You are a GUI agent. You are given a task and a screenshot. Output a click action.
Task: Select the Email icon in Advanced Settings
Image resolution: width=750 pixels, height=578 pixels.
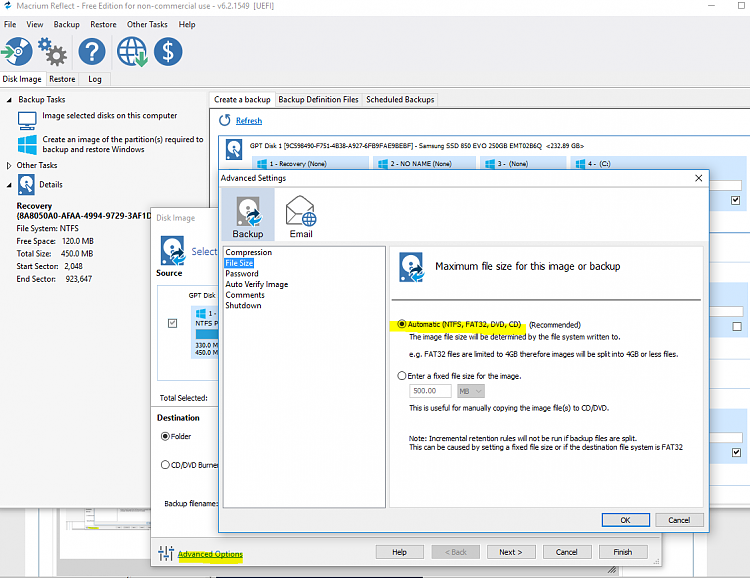pyautogui.click(x=301, y=218)
